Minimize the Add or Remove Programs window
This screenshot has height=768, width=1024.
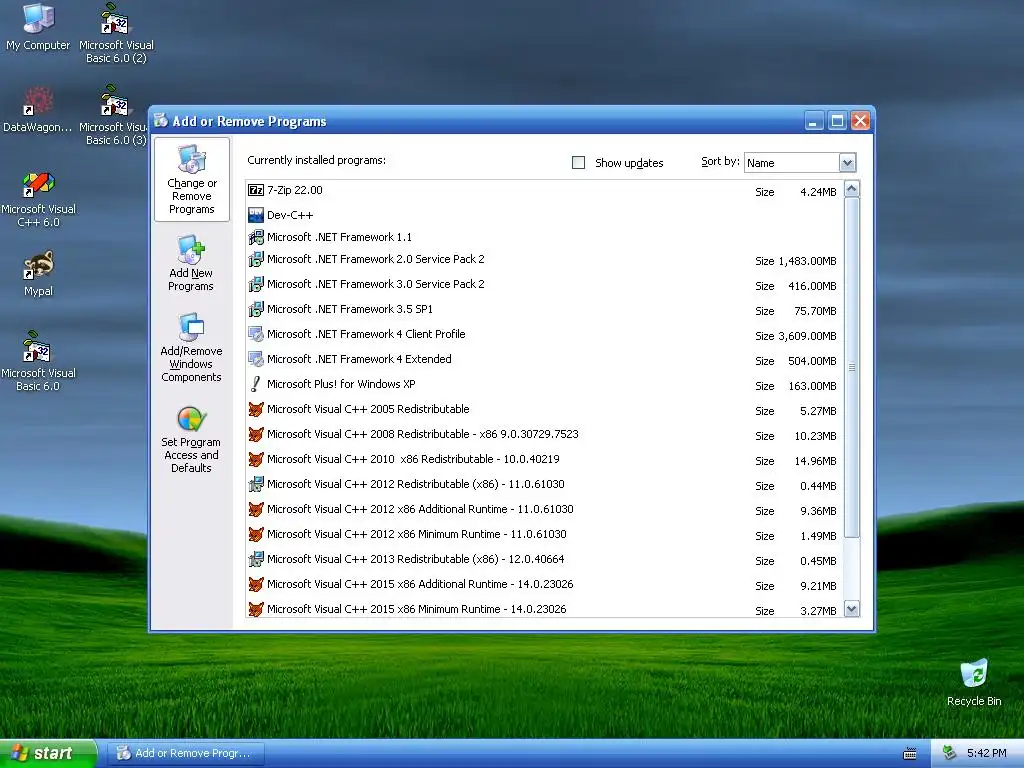click(814, 121)
